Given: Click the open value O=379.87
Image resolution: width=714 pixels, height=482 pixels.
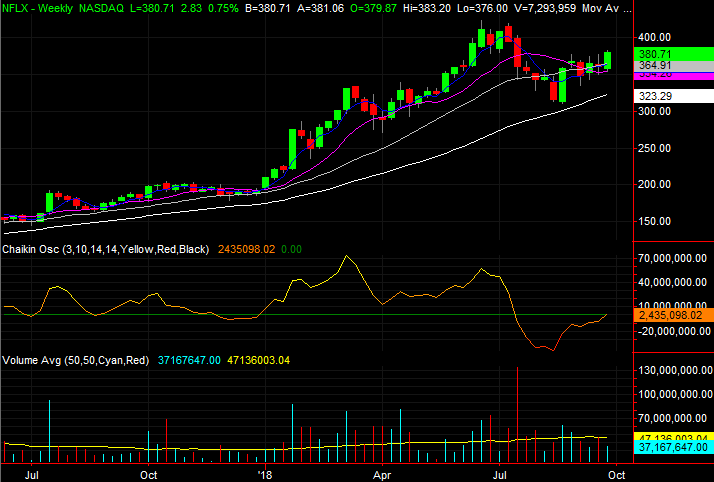Looking at the screenshot, I should tap(373, 8).
